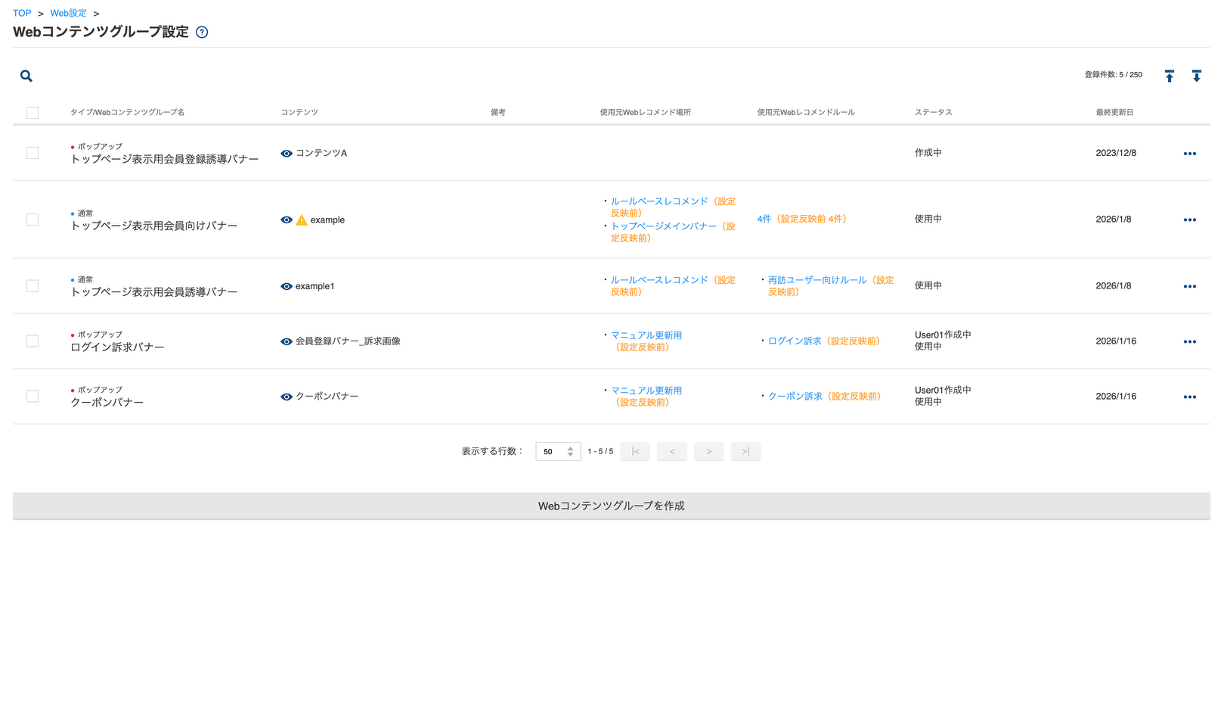Click the コンテンツA content name
Screen dimensions: 1224x704
click(x=321, y=153)
